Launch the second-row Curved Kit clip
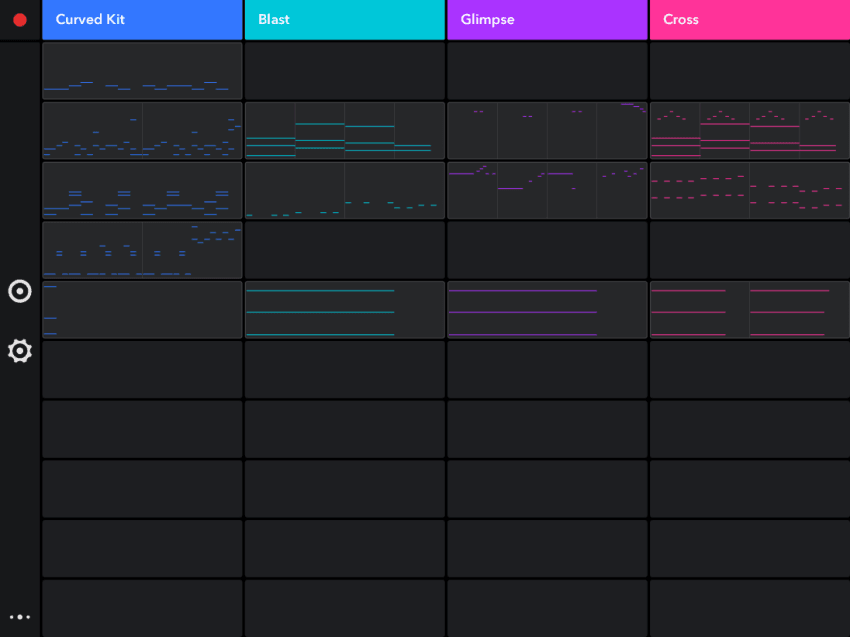This screenshot has width=850, height=637. (x=142, y=130)
